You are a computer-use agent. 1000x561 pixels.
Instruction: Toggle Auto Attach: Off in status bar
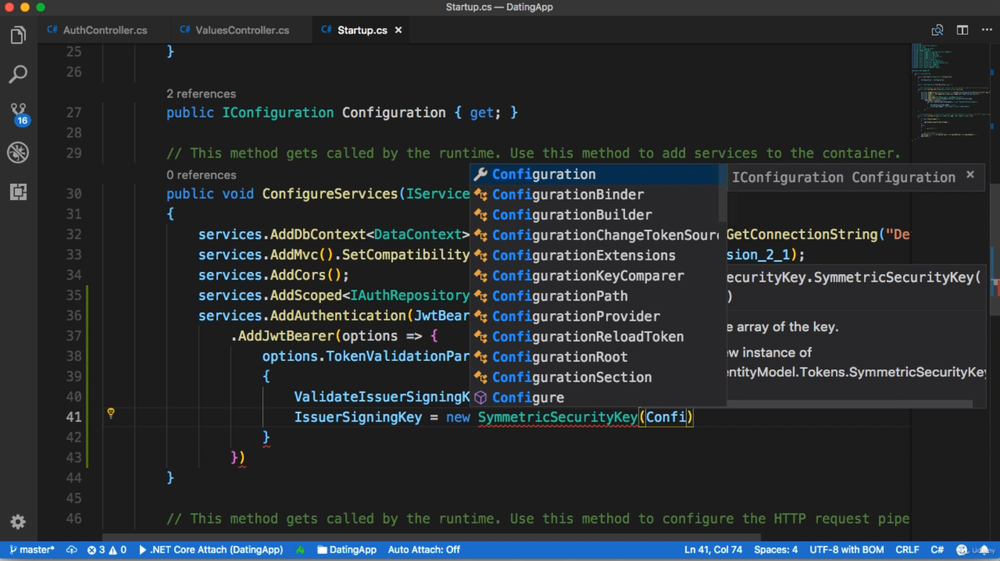coord(423,550)
